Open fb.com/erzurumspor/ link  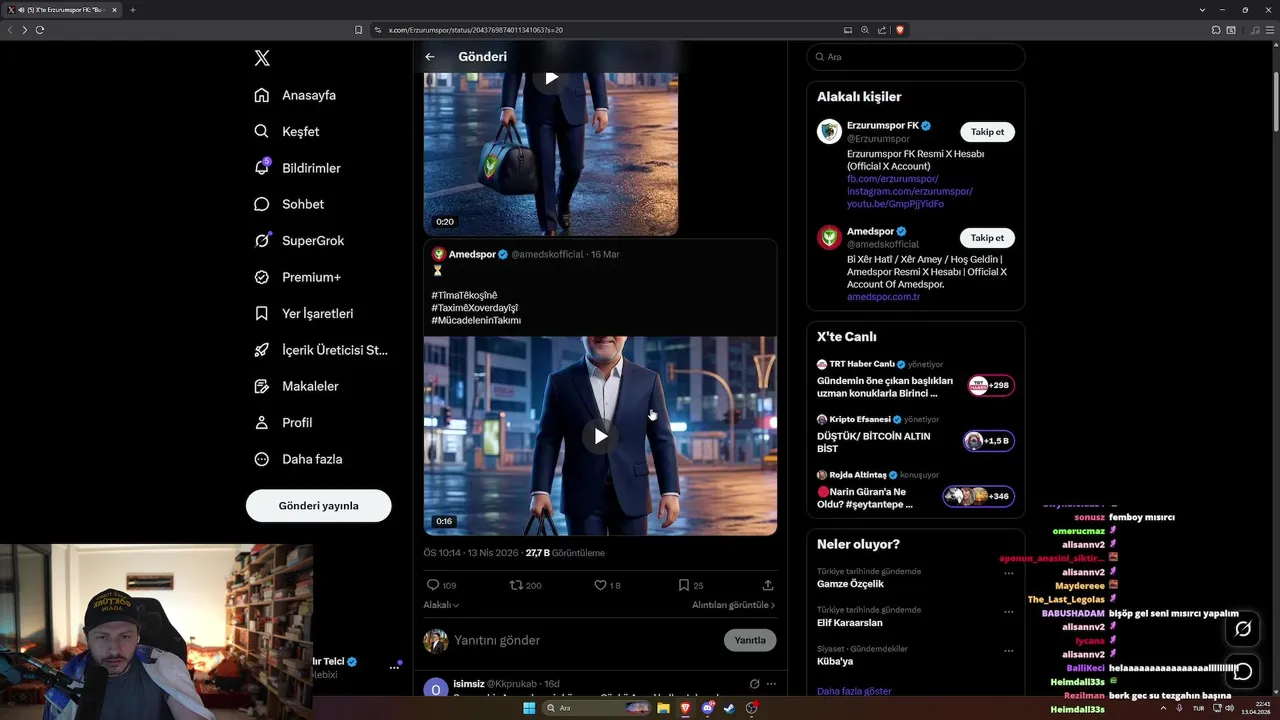893,179
